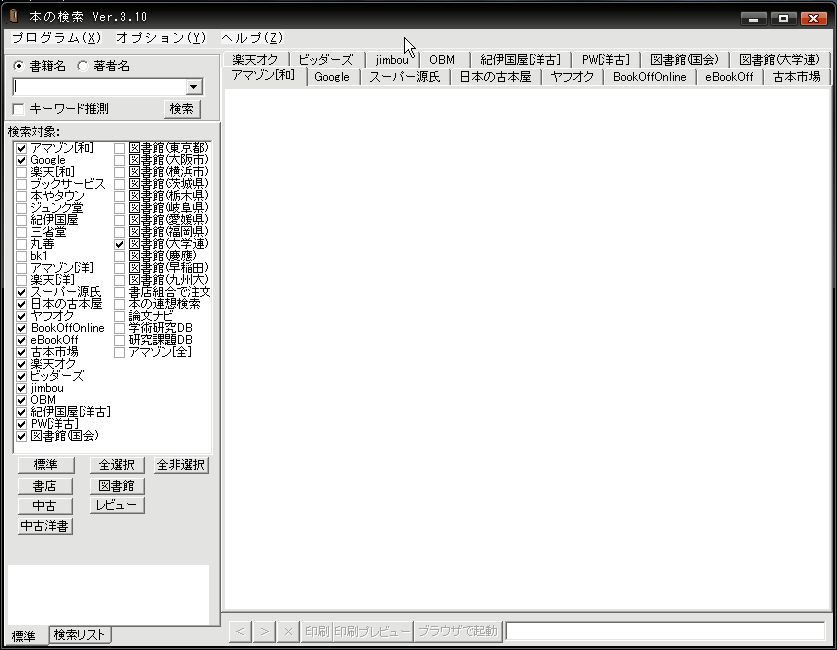837x650 pixels.
Task: Switch to the 図書館(国会) tab
Action: tap(684, 60)
